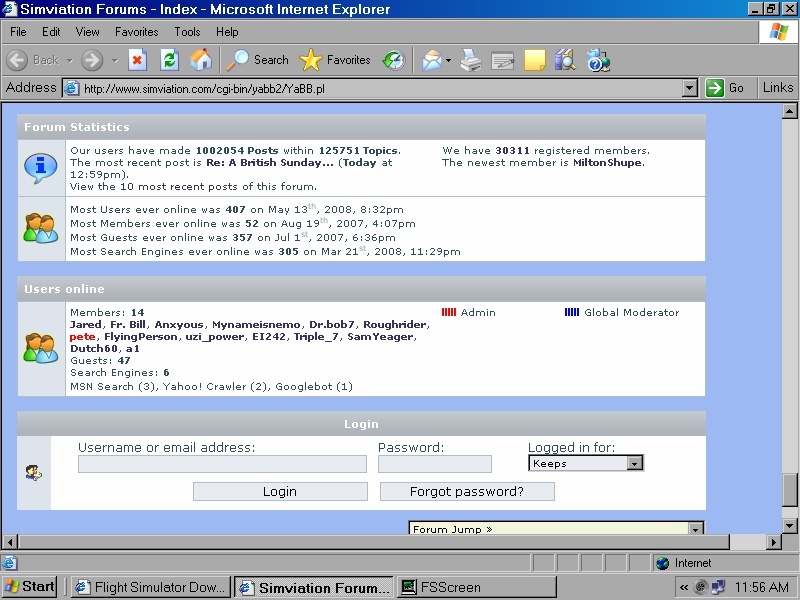Print the page using the printer icon
Image resolution: width=800 pixels, height=600 pixels.
click(x=470, y=60)
